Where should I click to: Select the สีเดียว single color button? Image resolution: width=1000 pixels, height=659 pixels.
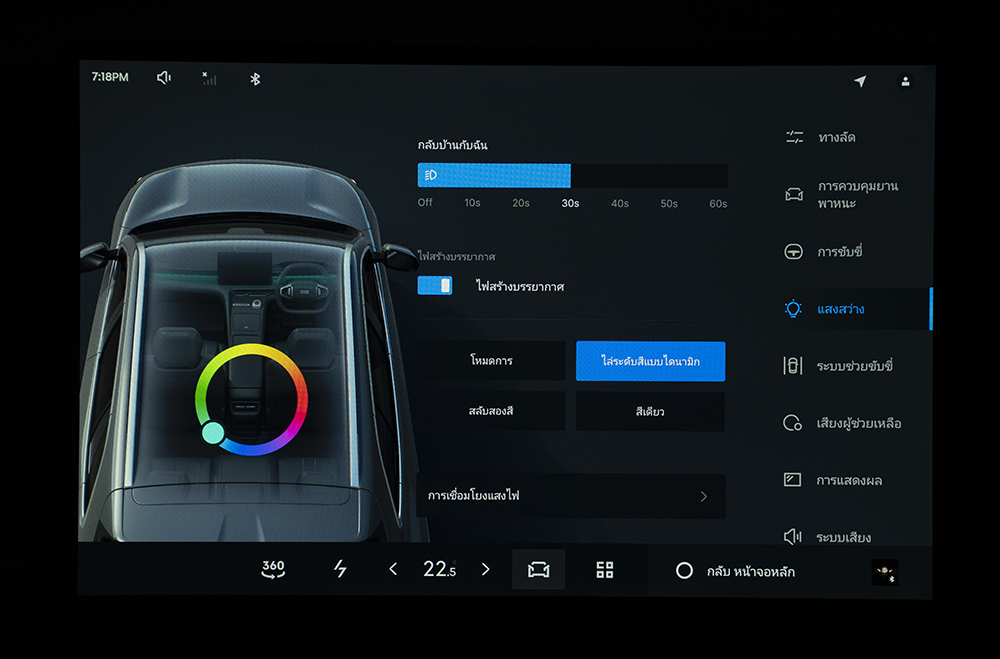pos(651,411)
